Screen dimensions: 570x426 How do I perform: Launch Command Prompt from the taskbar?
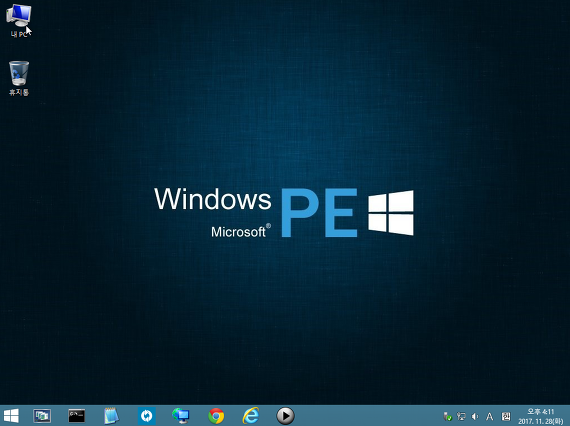point(77,415)
